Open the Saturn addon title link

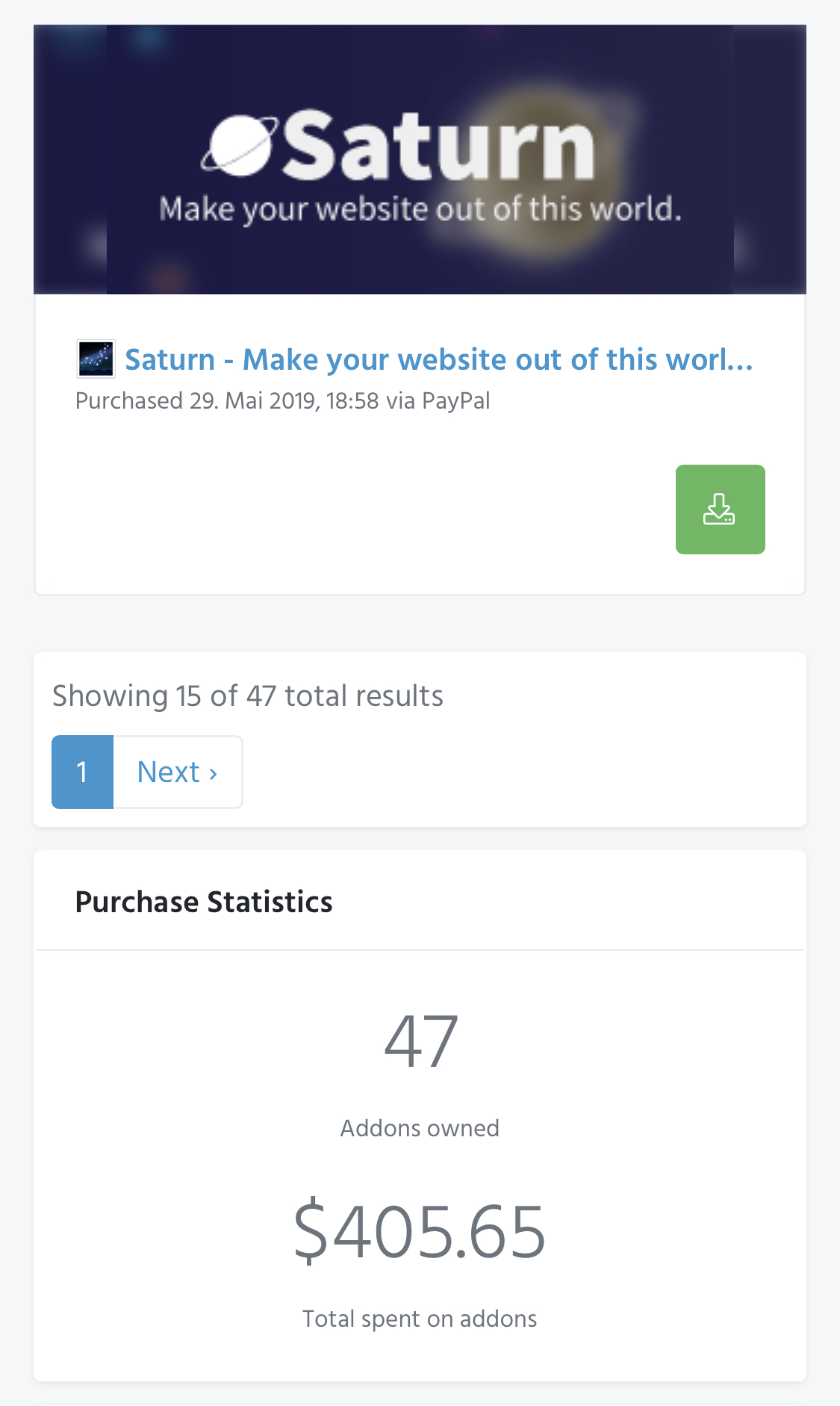coord(439,359)
